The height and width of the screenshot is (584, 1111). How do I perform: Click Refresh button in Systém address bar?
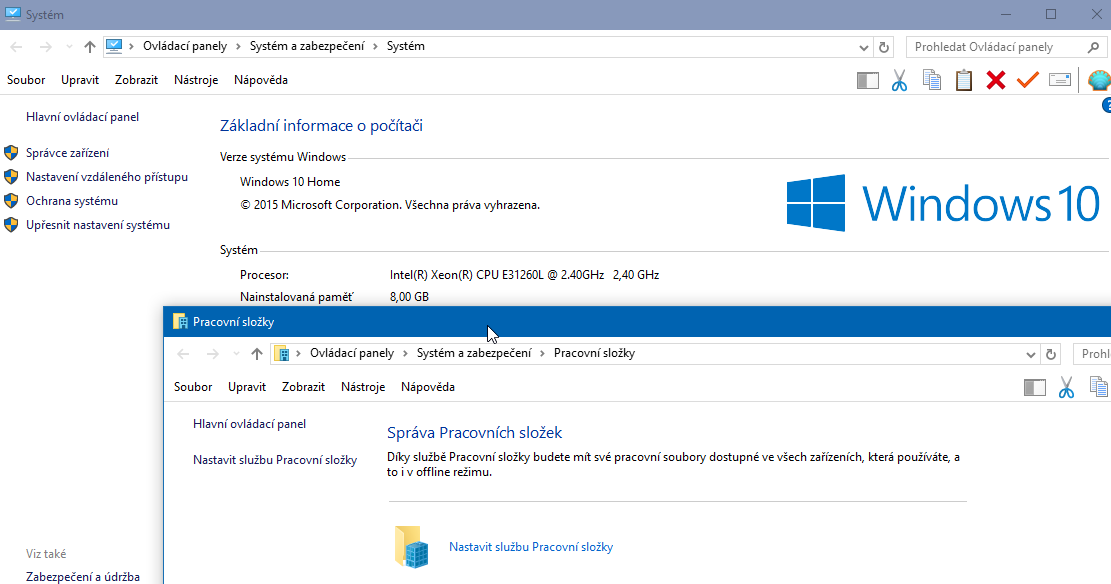[x=884, y=47]
